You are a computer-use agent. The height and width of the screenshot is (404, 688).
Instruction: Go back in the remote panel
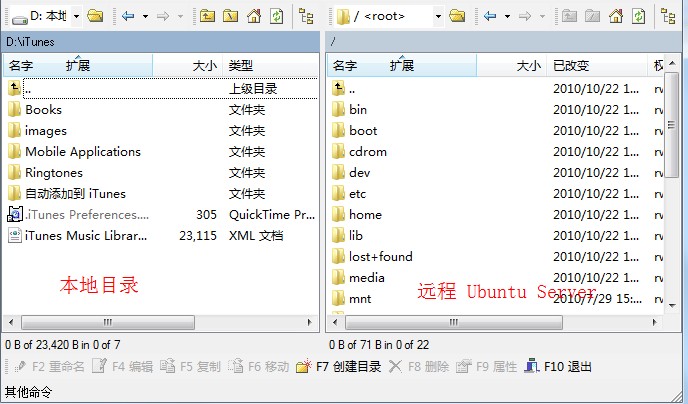[490, 17]
